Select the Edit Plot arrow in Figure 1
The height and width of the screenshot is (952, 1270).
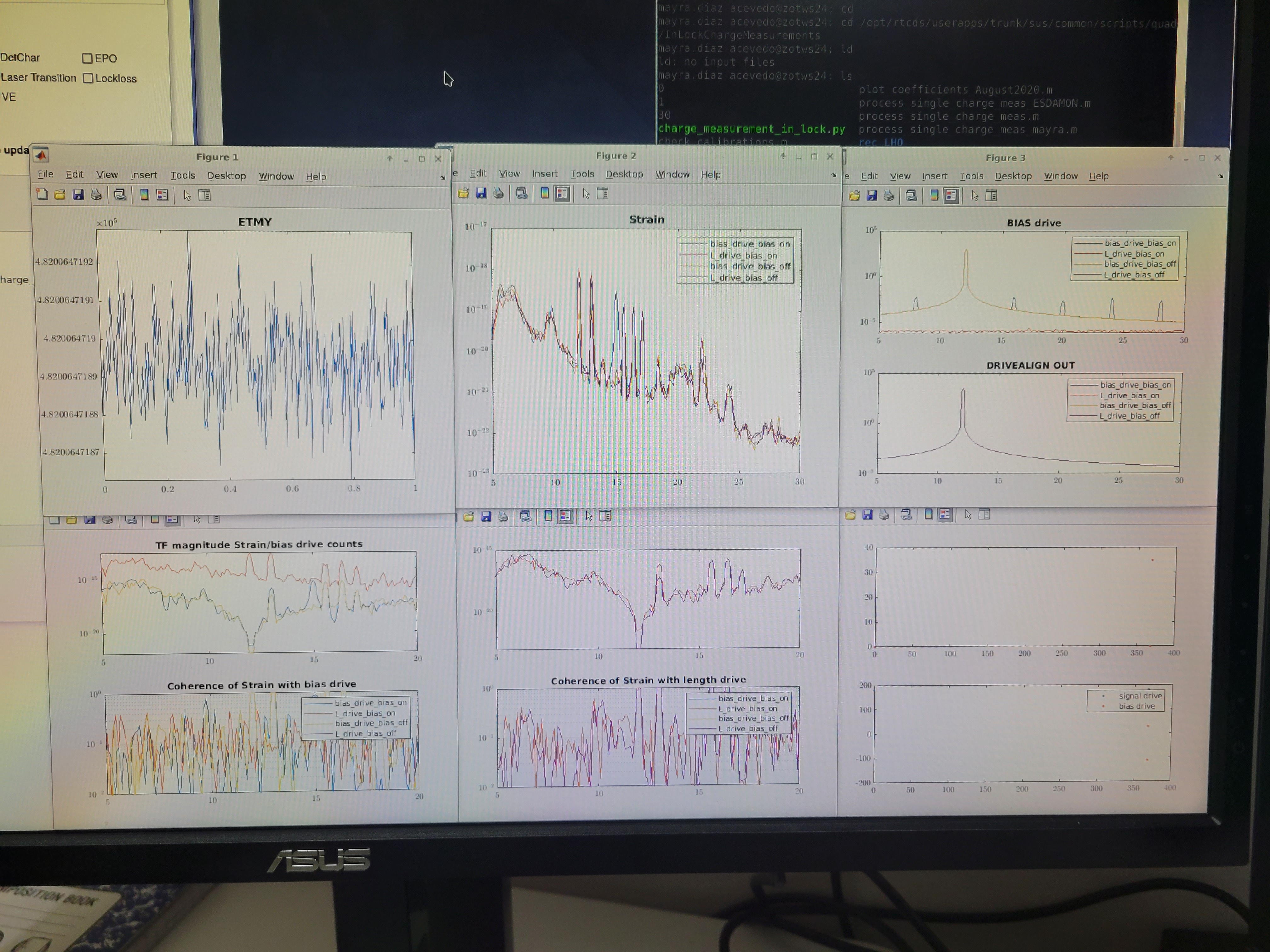(x=187, y=196)
